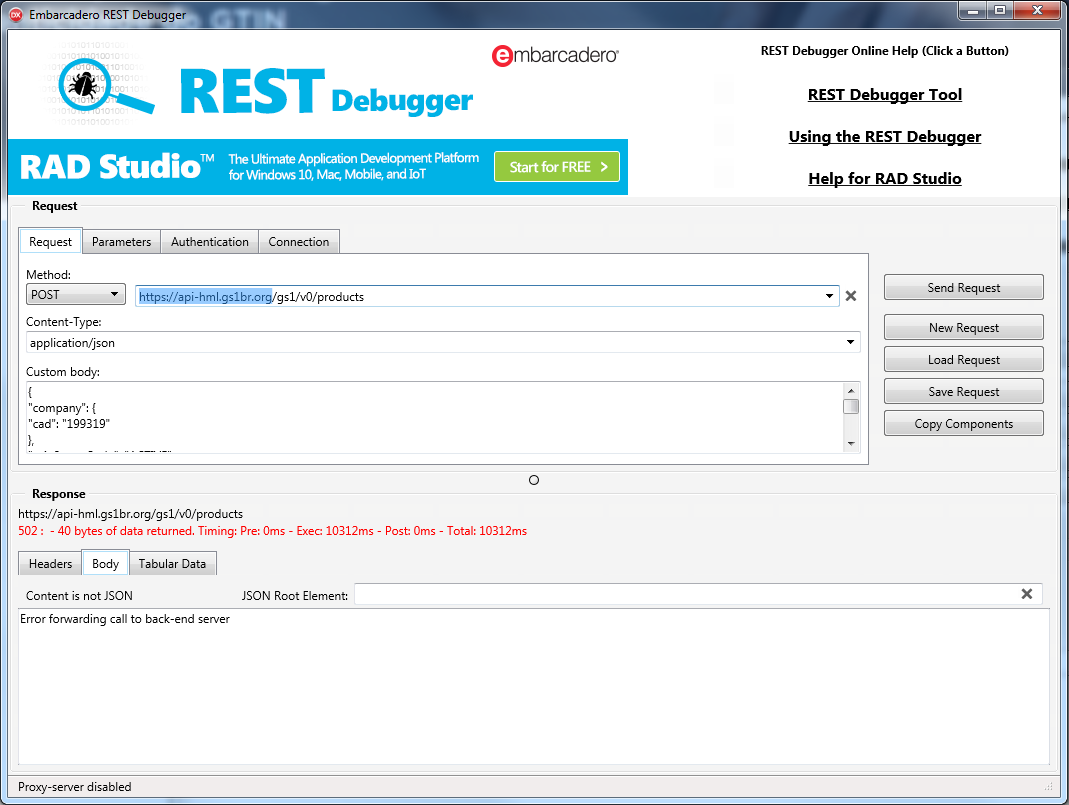Click the Embarcadero logo
The width and height of the screenshot is (1069, 805).
point(555,56)
